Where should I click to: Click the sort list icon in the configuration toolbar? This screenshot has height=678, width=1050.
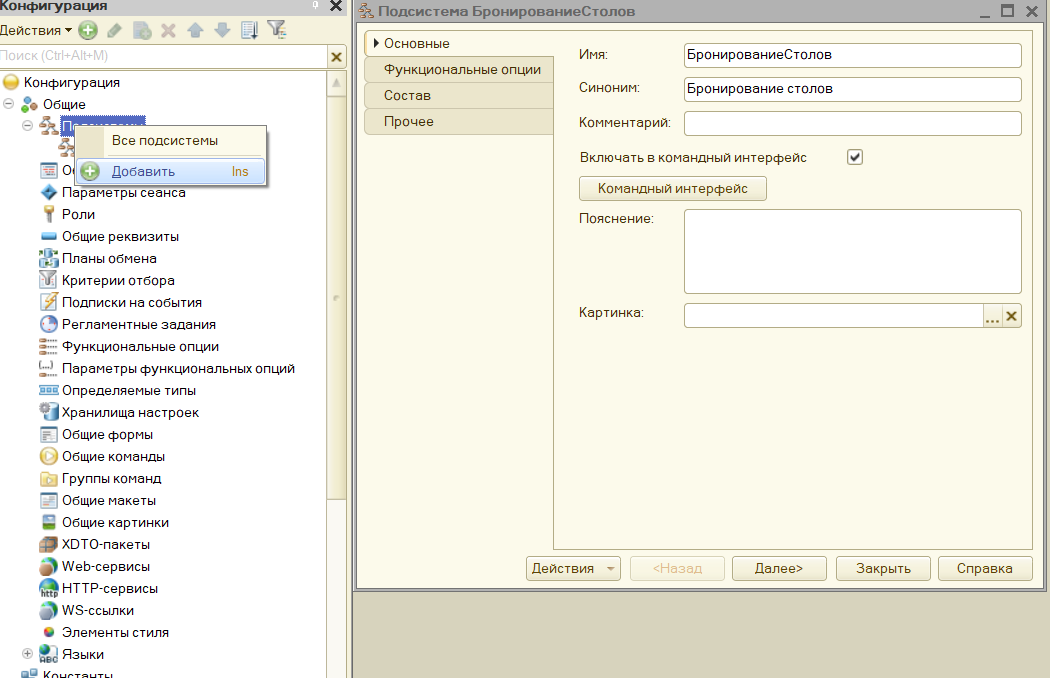[250, 31]
